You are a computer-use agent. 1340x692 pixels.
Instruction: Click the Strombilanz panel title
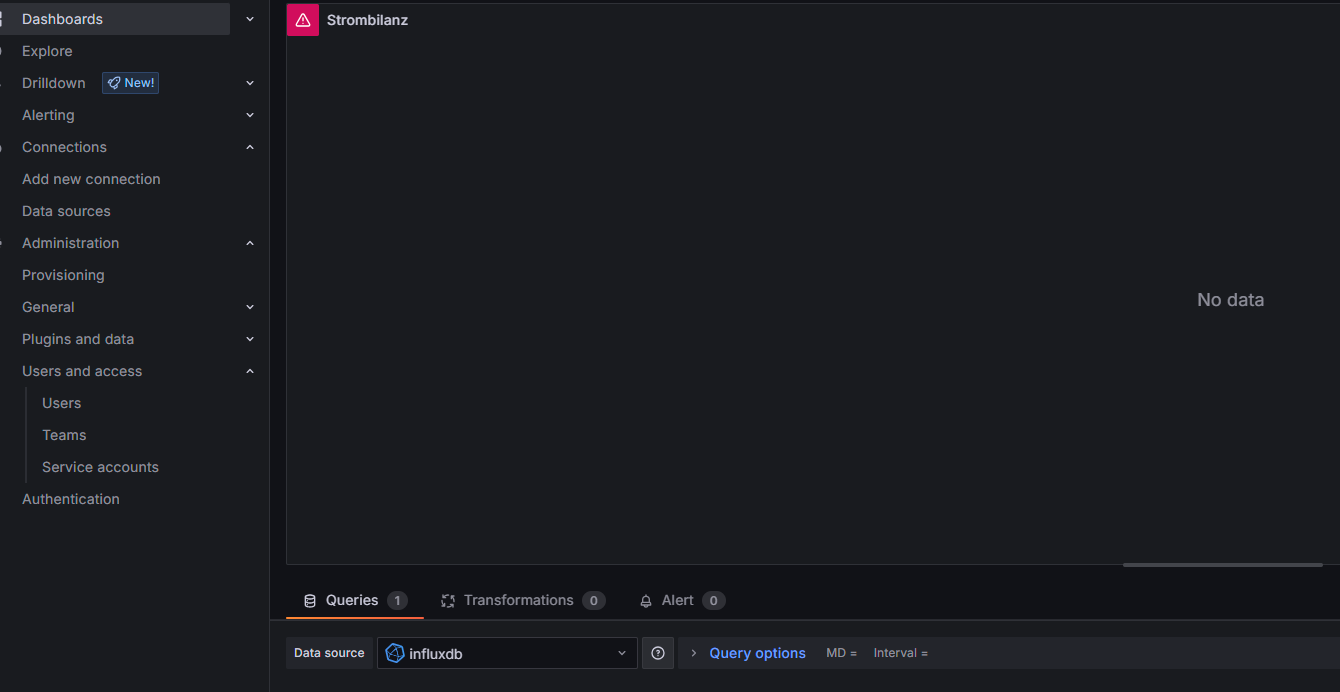coord(367,20)
